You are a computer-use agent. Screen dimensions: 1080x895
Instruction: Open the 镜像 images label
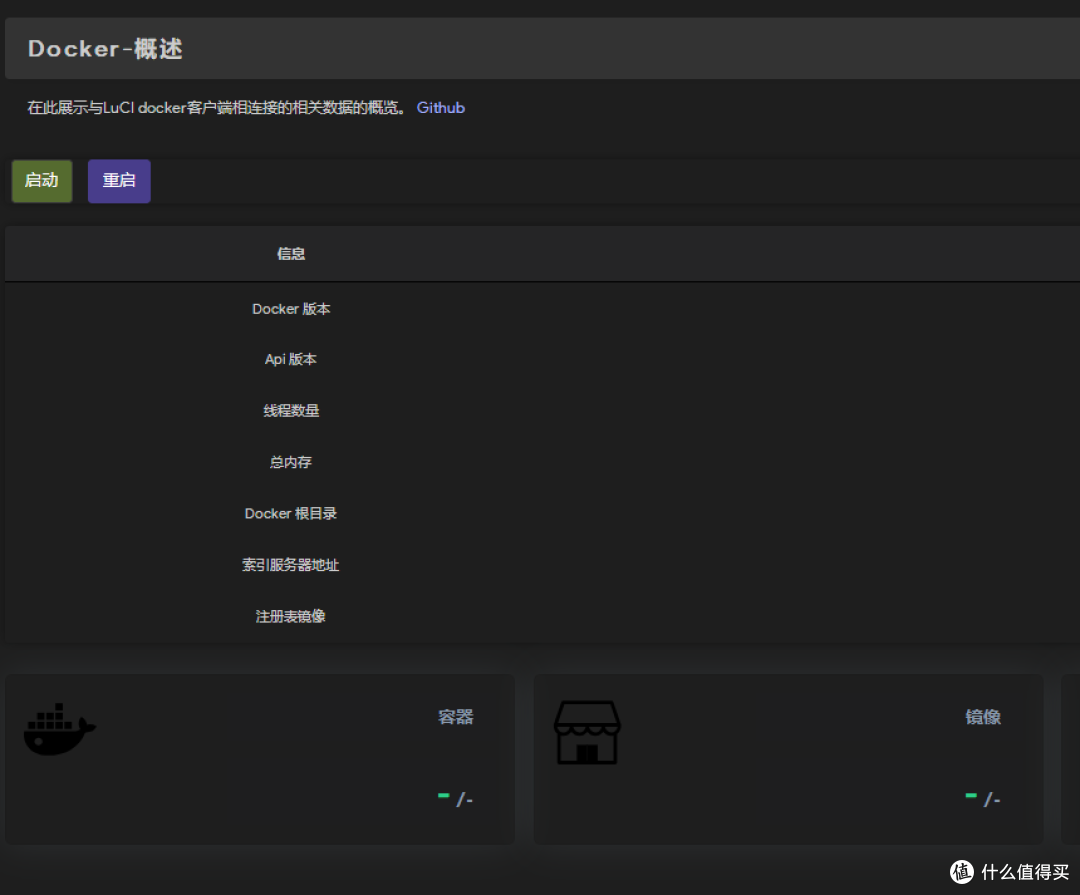983,717
